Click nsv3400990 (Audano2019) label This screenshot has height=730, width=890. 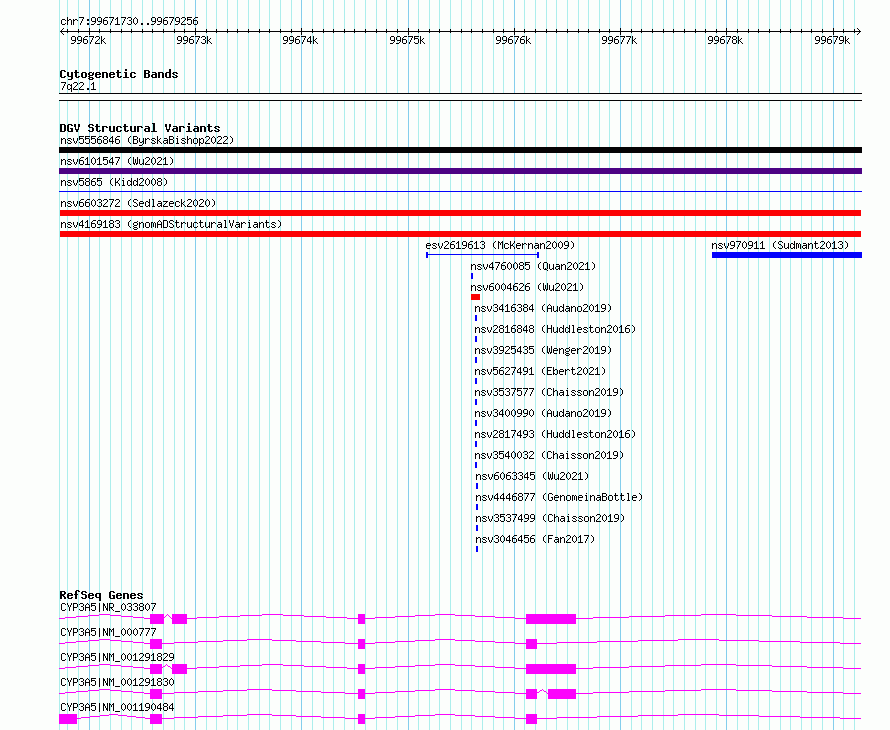pos(543,413)
